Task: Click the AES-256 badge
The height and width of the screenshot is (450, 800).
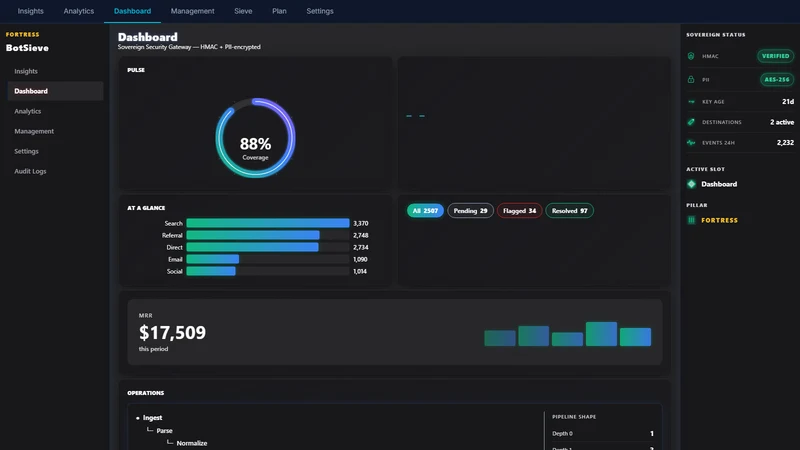Action: click(x=777, y=80)
